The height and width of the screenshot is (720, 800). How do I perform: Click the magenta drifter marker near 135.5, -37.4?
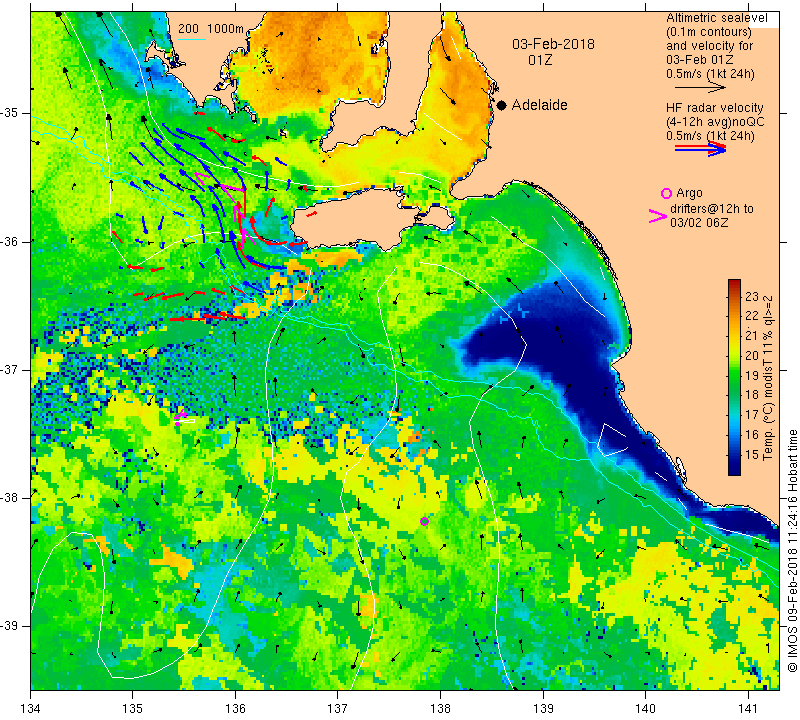(181, 416)
